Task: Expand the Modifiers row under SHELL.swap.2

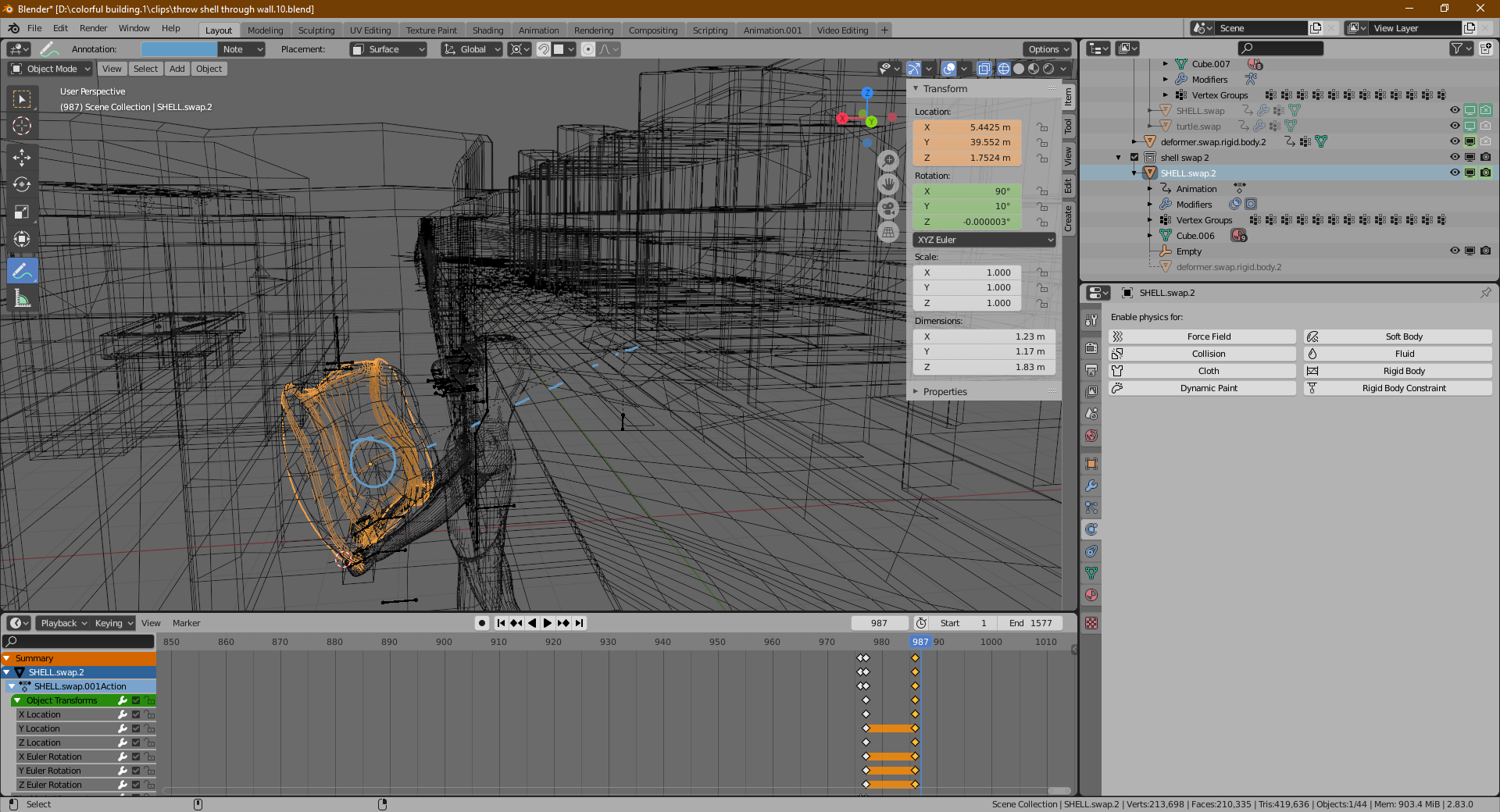Action: pos(1150,205)
